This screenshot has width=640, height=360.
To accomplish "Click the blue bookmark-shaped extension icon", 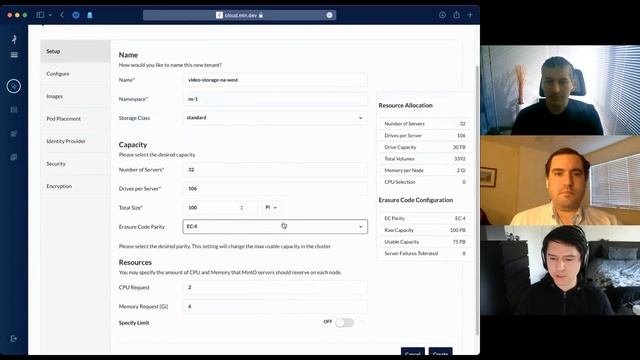I will coord(90,15).
